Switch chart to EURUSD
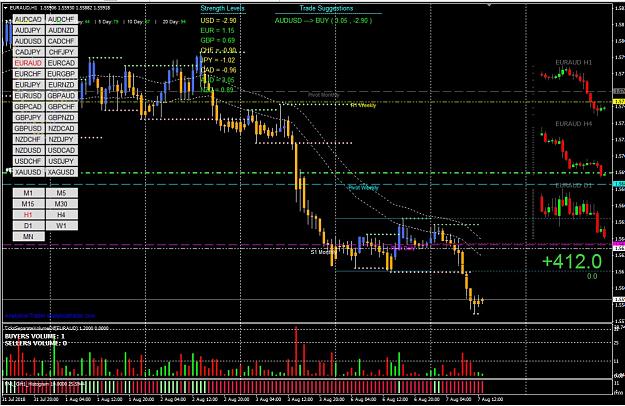 [x=28, y=96]
